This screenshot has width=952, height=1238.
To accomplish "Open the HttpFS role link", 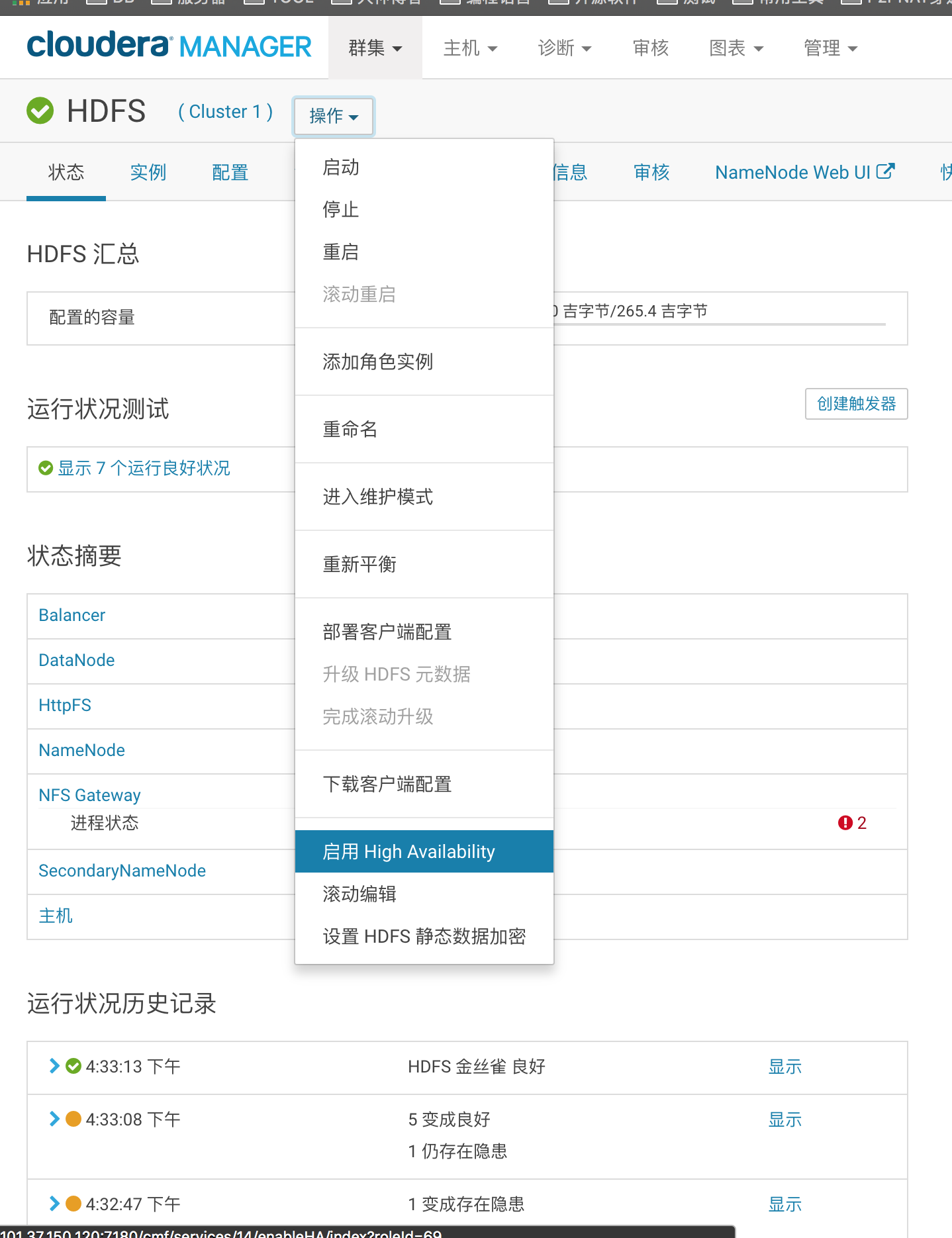I will (65, 705).
